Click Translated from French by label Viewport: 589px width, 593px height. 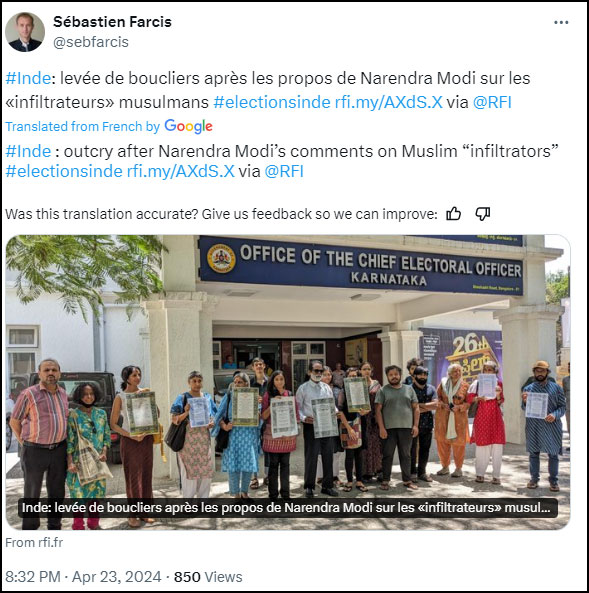click(x=82, y=126)
